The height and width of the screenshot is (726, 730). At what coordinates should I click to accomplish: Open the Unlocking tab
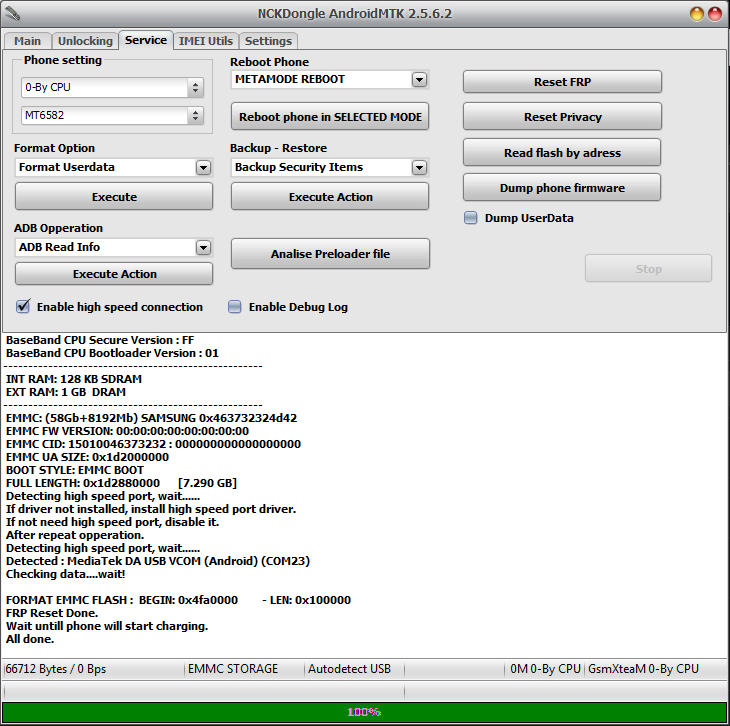pyautogui.click(x=85, y=41)
